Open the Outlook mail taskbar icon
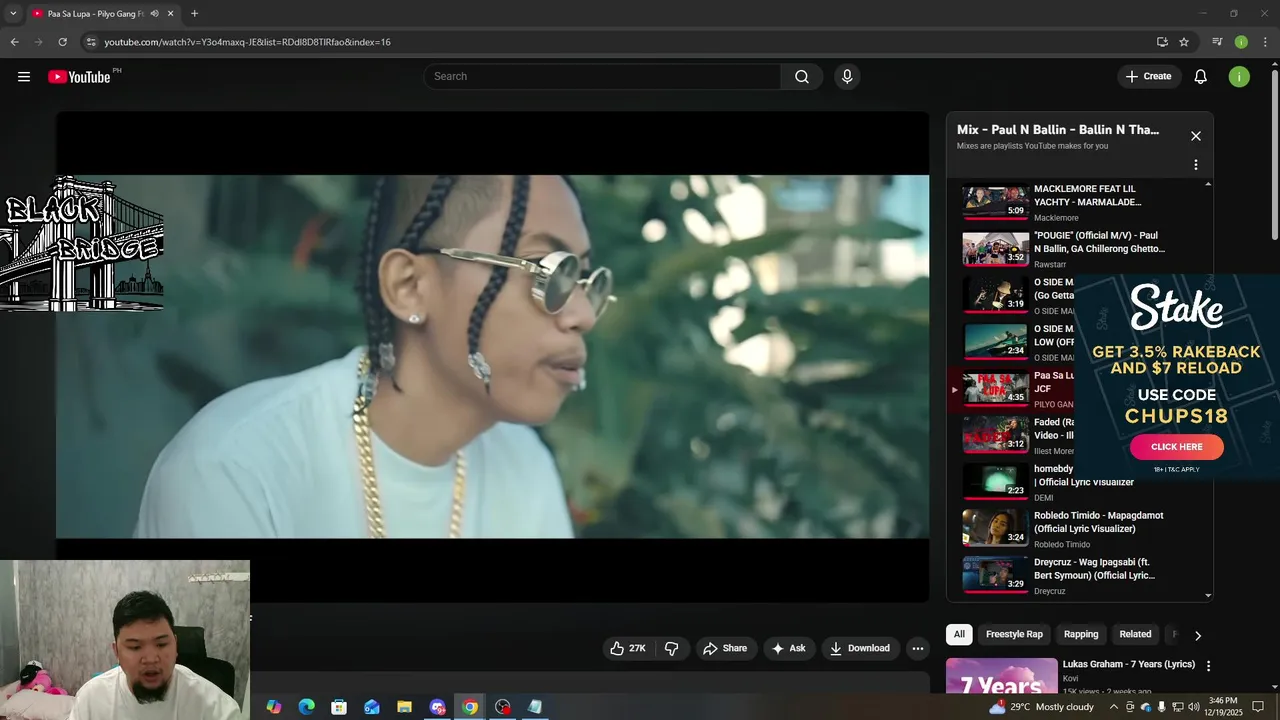 [x=372, y=707]
